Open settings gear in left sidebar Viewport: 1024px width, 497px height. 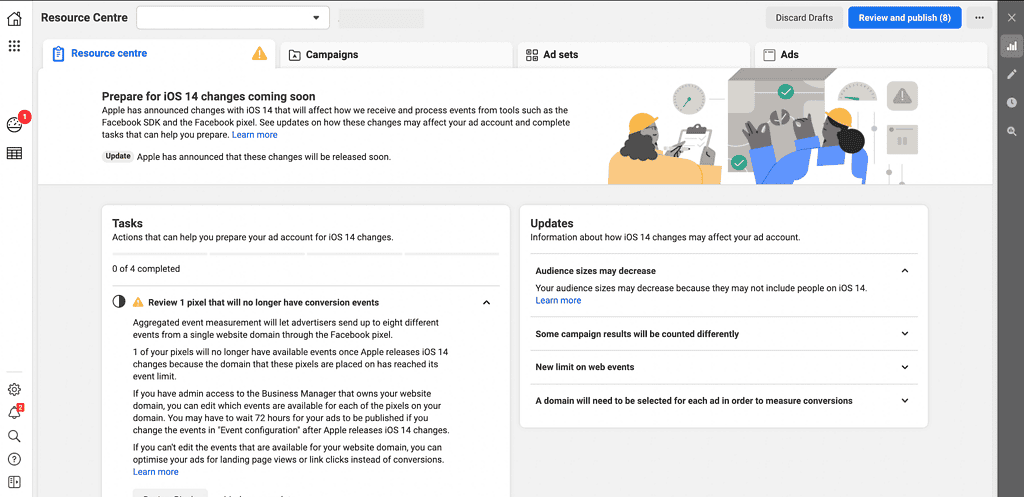click(14, 389)
